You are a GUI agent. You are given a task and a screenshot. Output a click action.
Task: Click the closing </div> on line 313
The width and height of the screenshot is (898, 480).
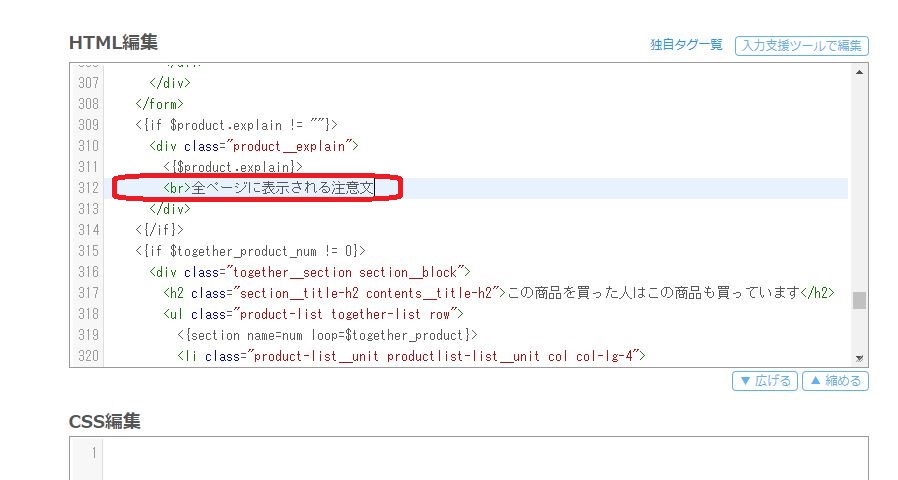pyautogui.click(x=170, y=209)
